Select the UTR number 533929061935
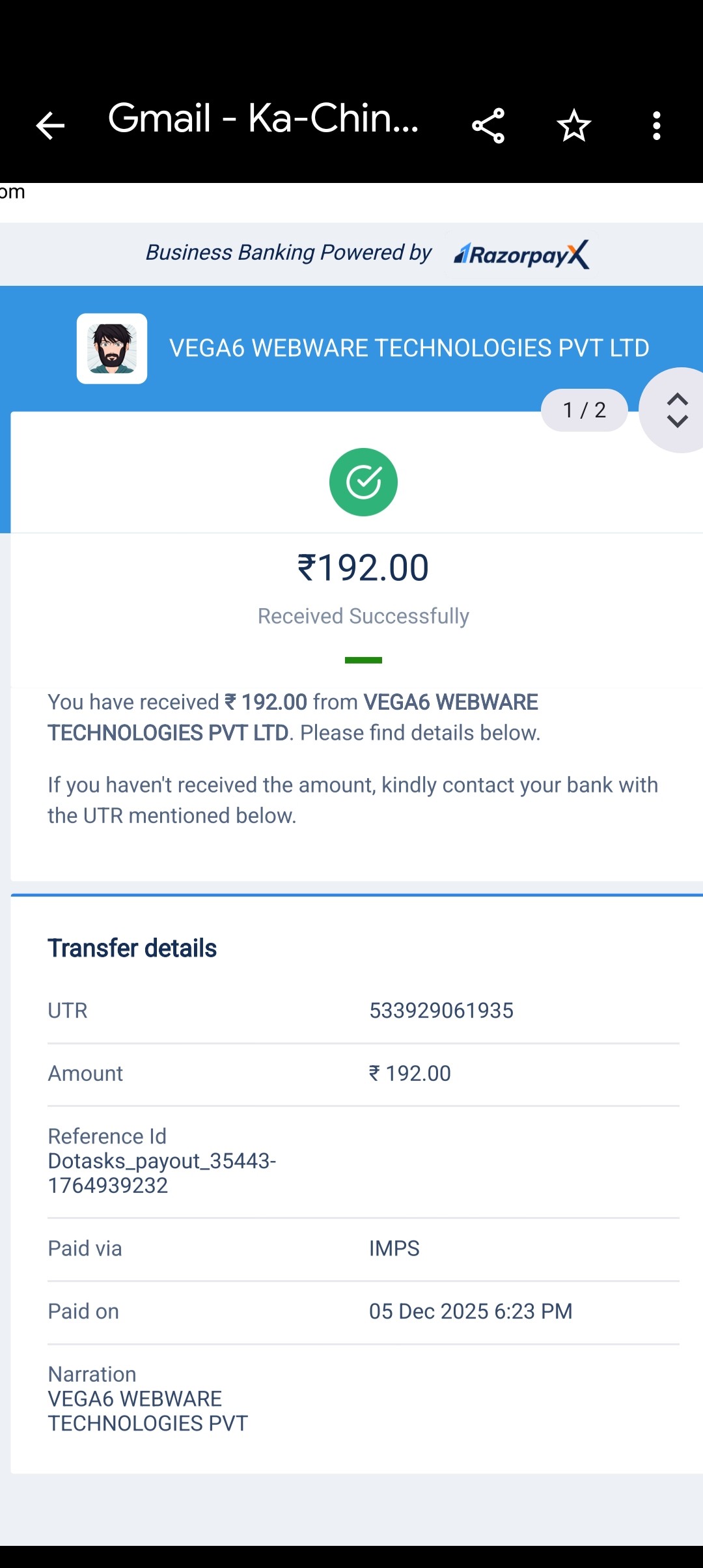 click(x=441, y=1011)
